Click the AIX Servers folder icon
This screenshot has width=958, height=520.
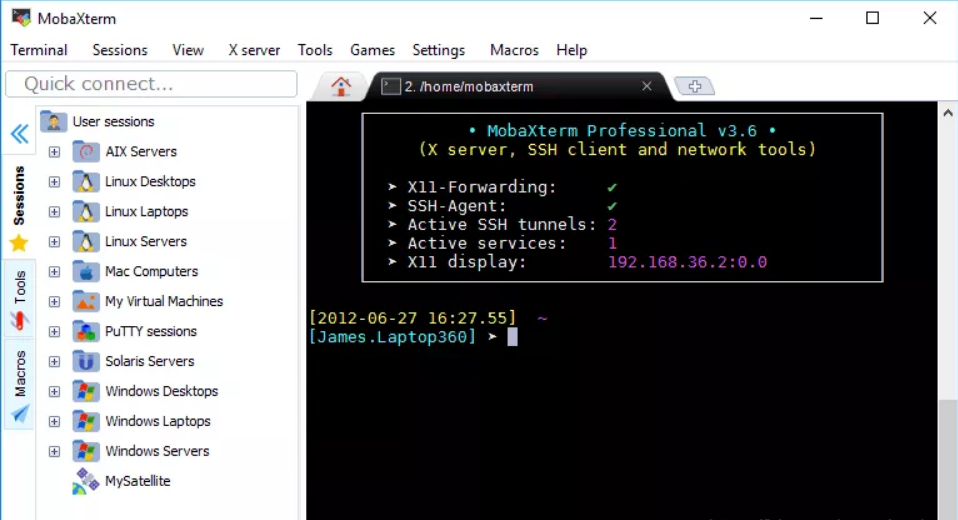click(x=86, y=152)
